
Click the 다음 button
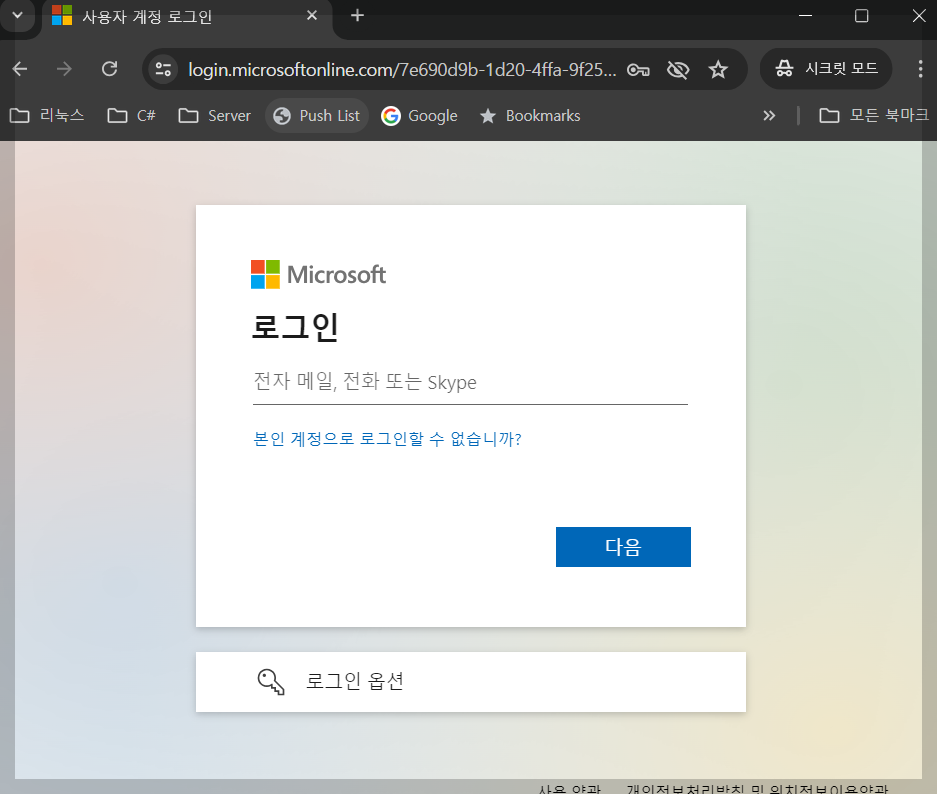pyautogui.click(x=623, y=547)
